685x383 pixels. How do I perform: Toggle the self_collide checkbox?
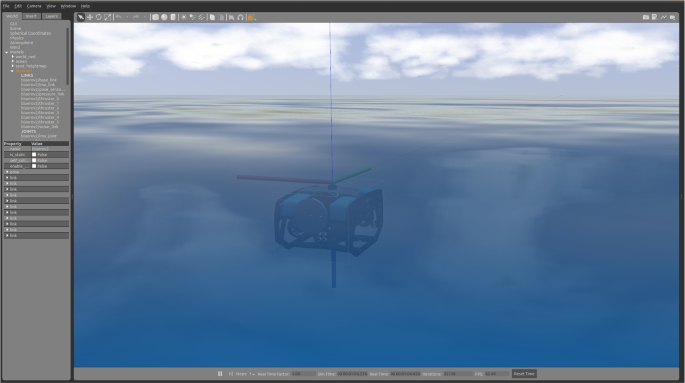point(34,160)
